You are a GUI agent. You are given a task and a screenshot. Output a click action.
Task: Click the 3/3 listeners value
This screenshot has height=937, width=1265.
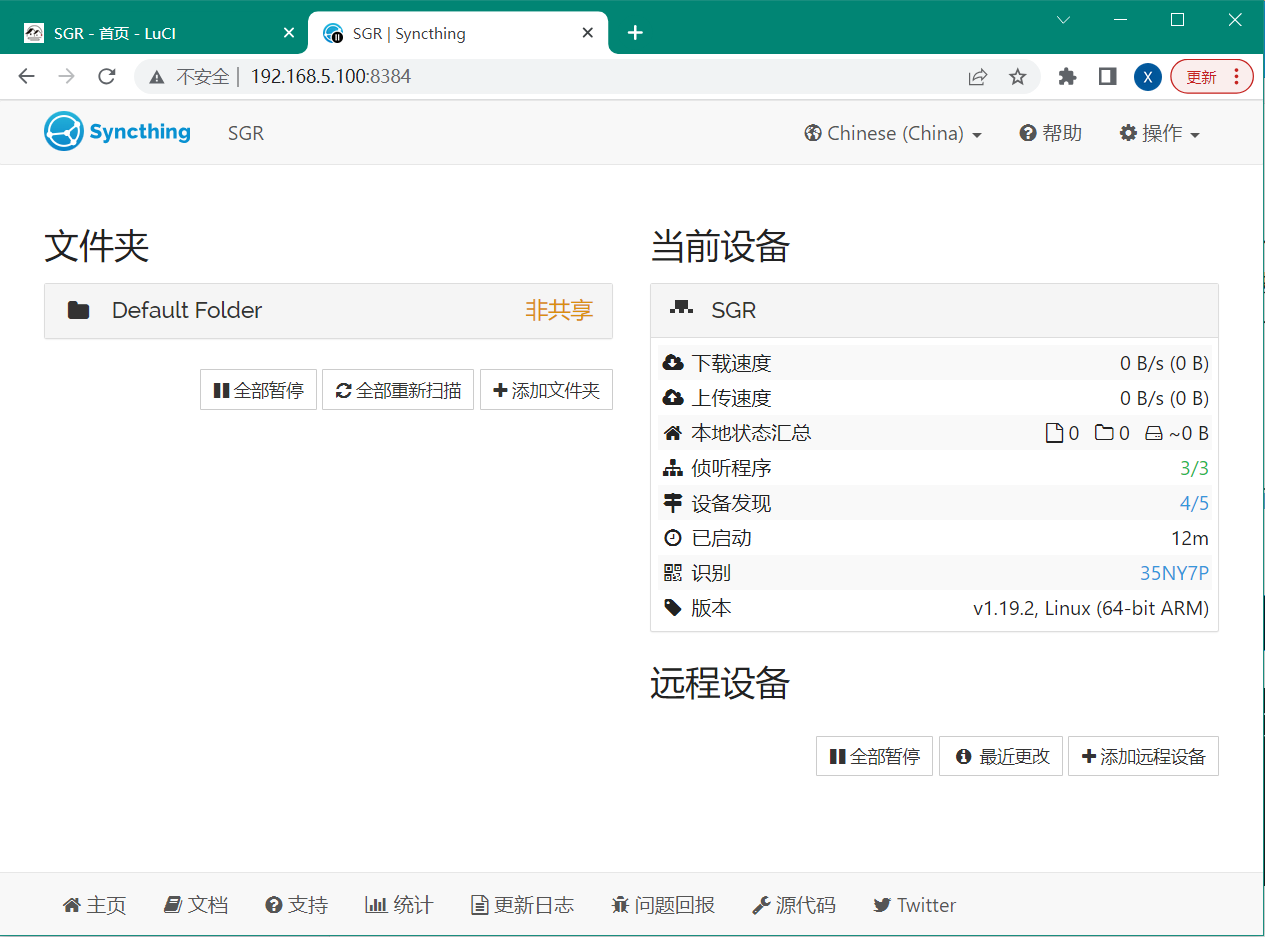(1194, 468)
